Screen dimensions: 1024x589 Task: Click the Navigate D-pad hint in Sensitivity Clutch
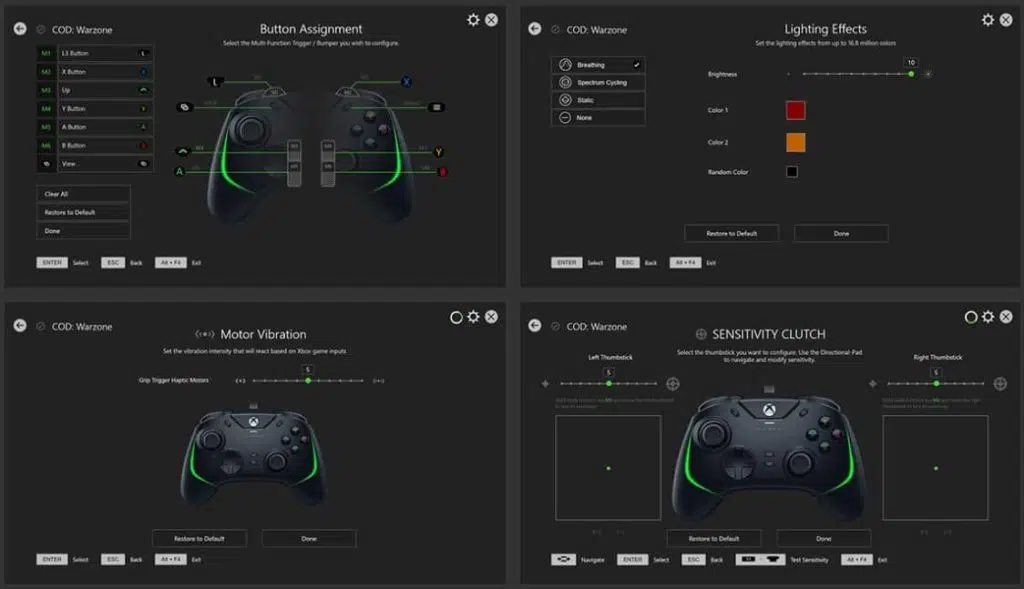click(563, 559)
